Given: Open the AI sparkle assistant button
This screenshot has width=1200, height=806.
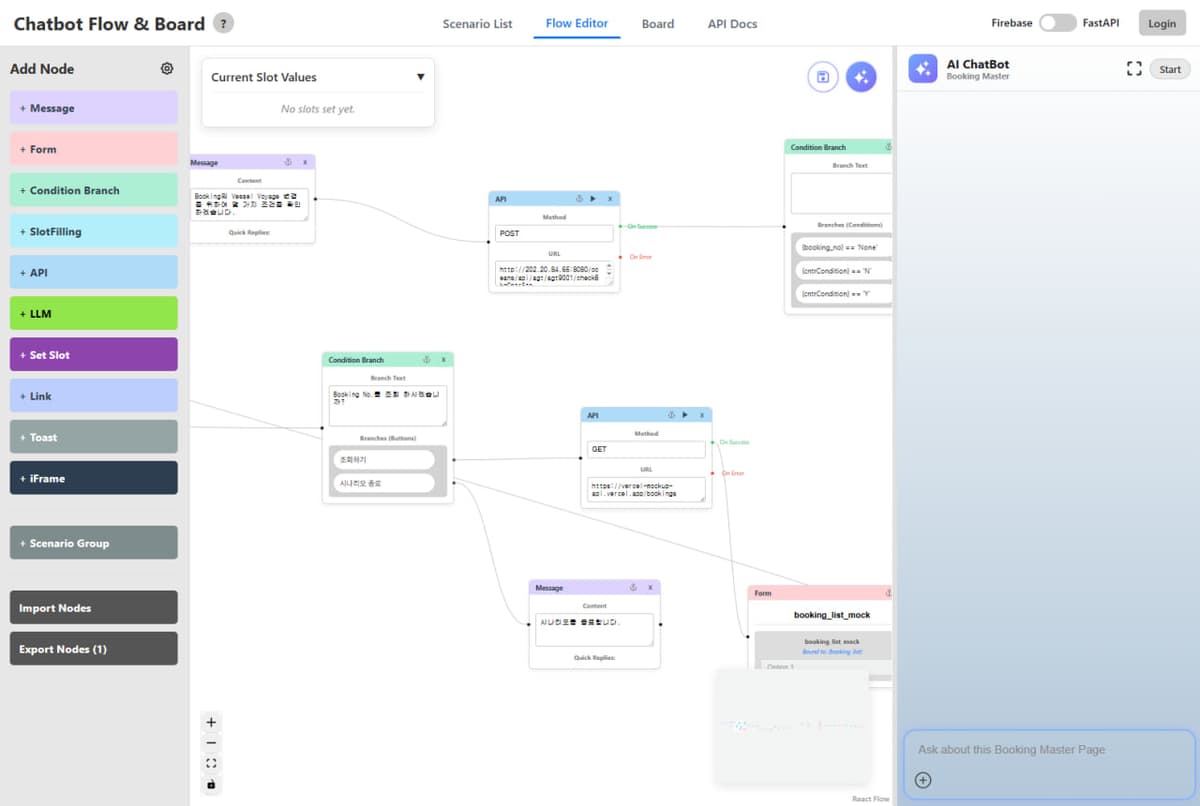Looking at the screenshot, I should 861,77.
